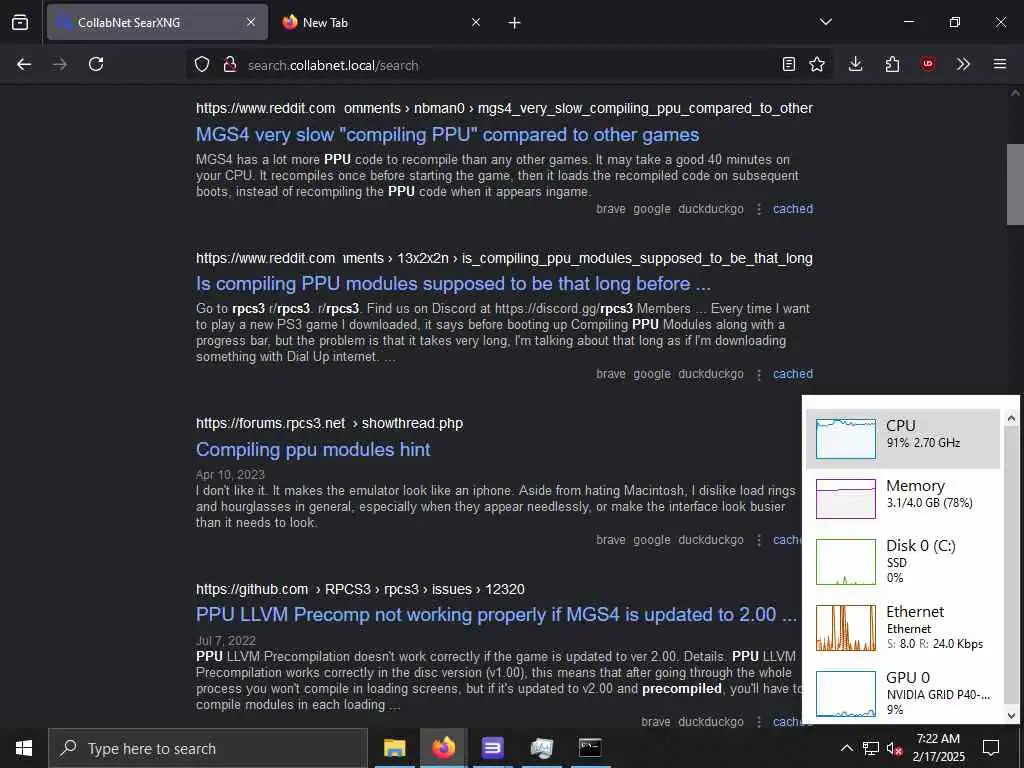Expand the list all tabs chevron
Viewport: 1024px width, 768px height.
826,22
